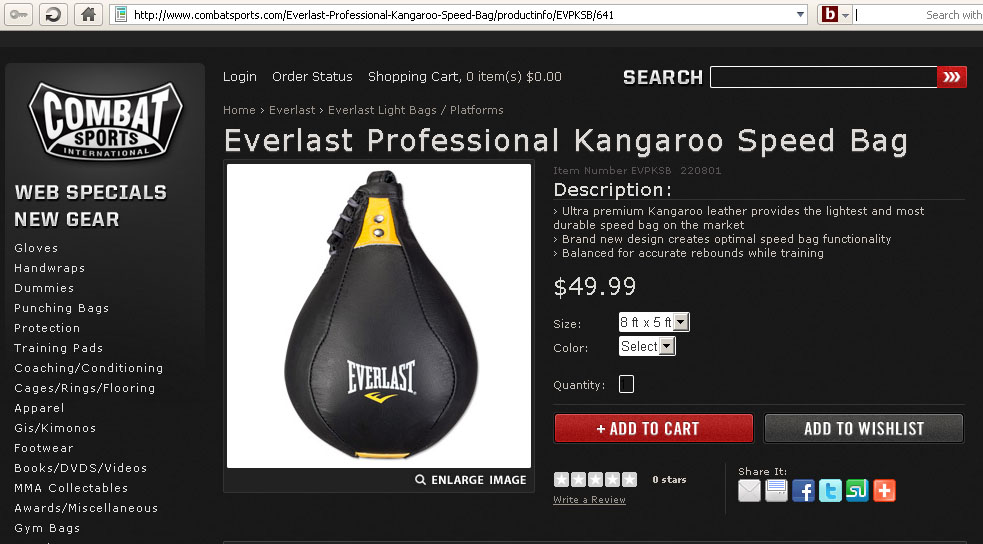This screenshot has width=983, height=544.
Task: Rate the product using star rating bar
Action: (595, 479)
